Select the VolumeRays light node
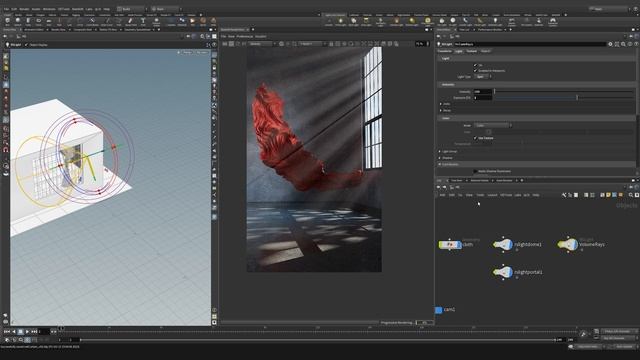This screenshot has height=360, width=640. [568, 244]
